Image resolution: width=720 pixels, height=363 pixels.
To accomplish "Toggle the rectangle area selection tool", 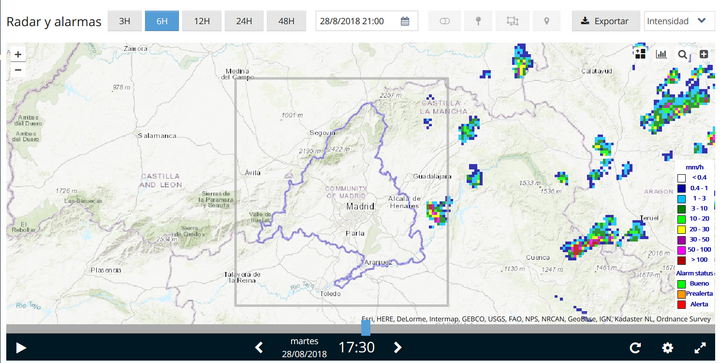I will [x=512, y=21].
